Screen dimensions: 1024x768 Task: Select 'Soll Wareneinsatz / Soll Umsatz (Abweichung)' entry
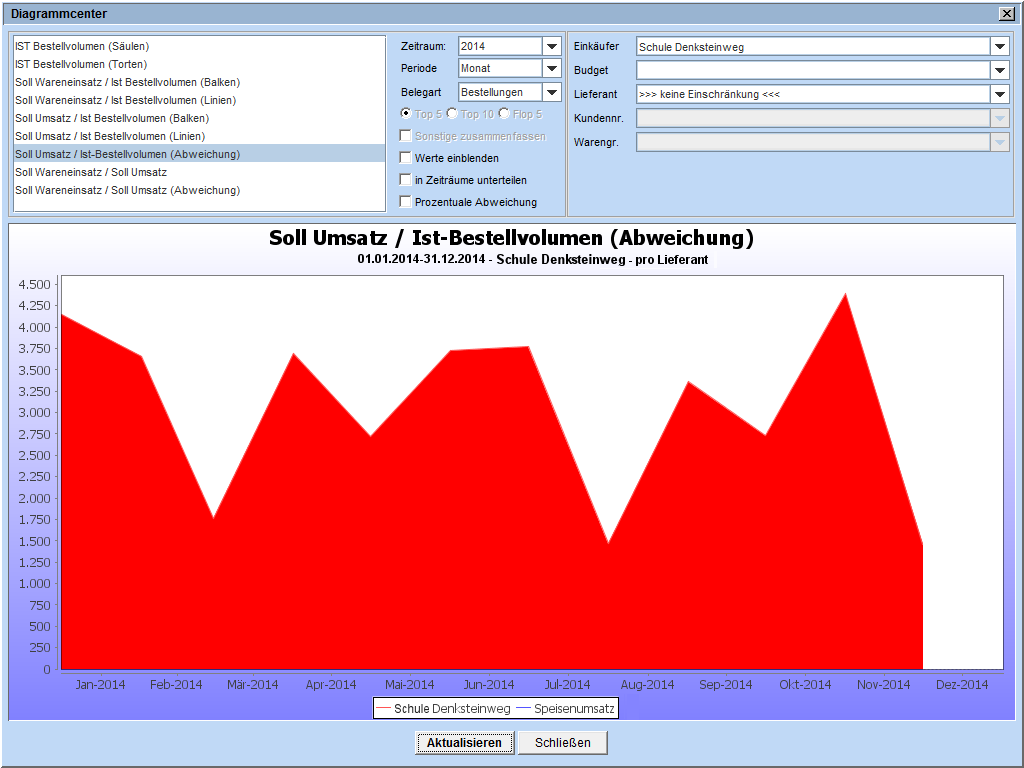point(127,190)
